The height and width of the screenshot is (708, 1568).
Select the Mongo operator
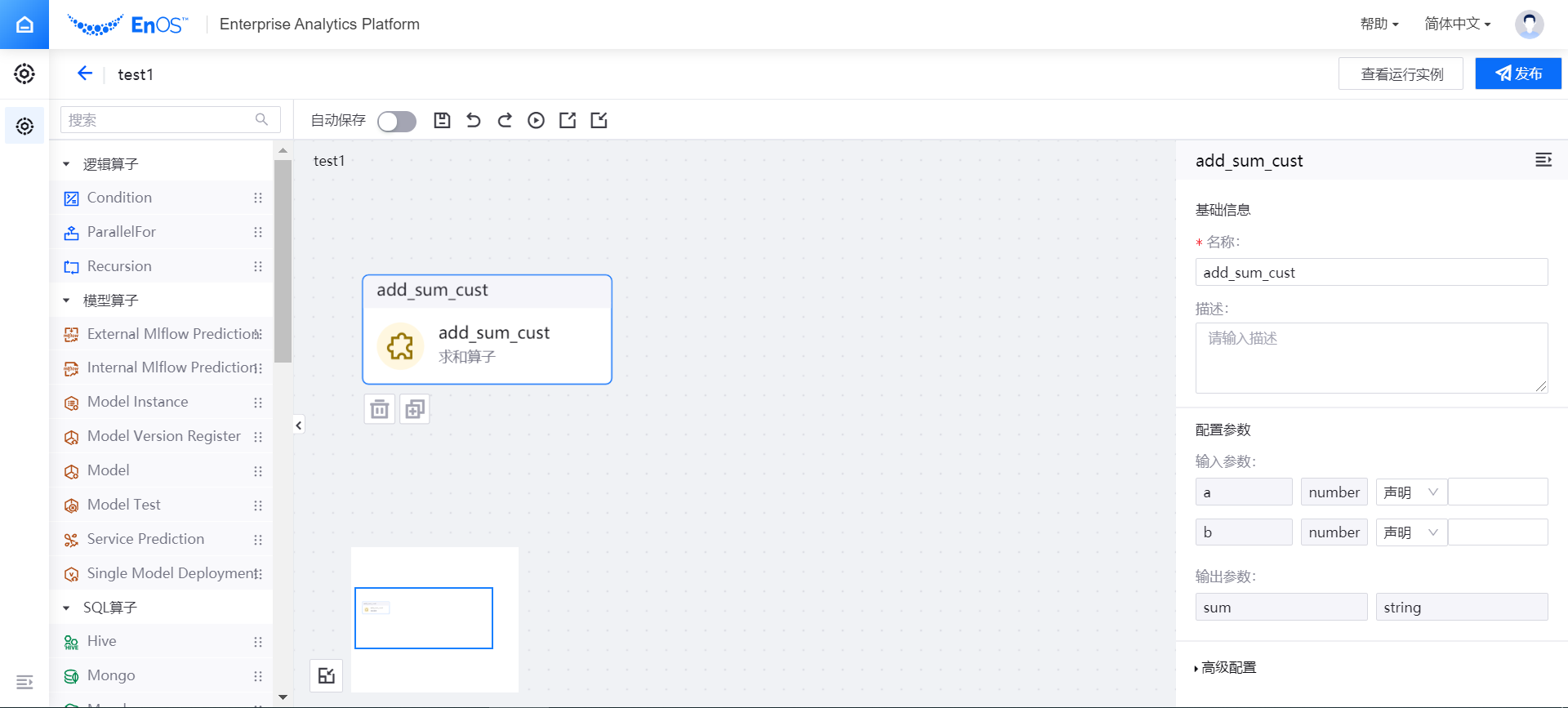click(x=162, y=675)
